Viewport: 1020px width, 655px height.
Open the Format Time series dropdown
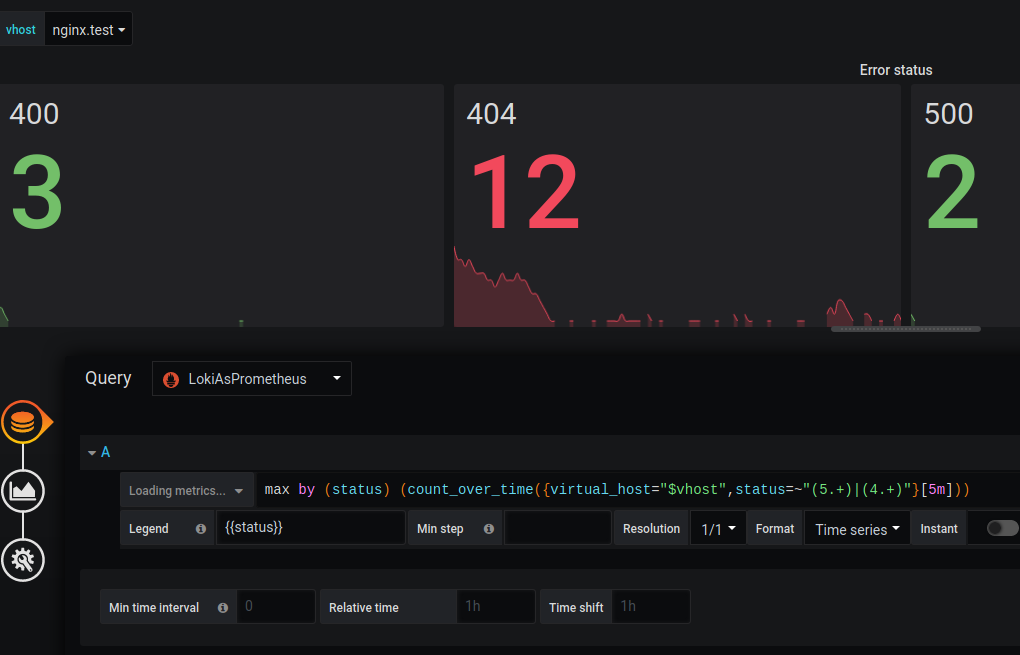[x=857, y=529]
